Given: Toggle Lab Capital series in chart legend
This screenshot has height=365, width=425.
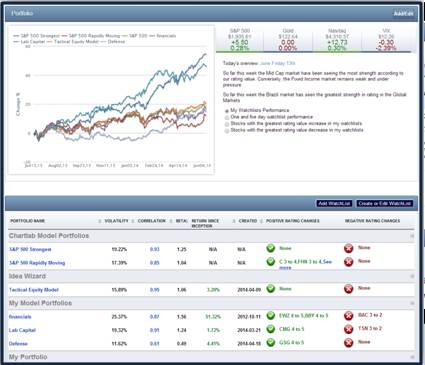Looking at the screenshot, I should [x=29, y=42].
